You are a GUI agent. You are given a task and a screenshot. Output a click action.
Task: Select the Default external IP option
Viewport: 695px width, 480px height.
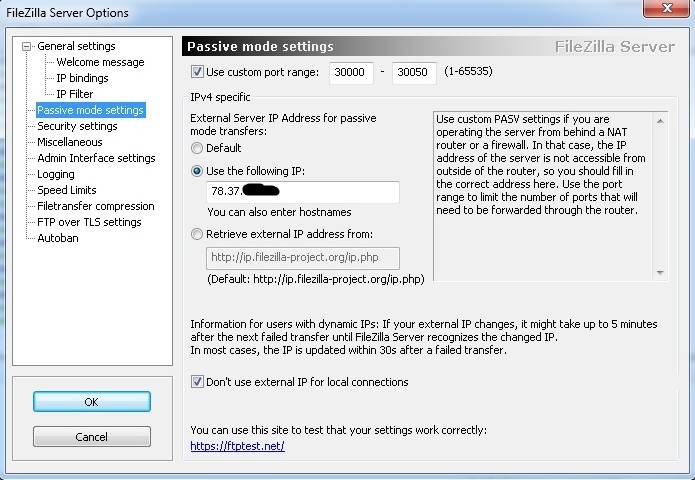(197, 148)
